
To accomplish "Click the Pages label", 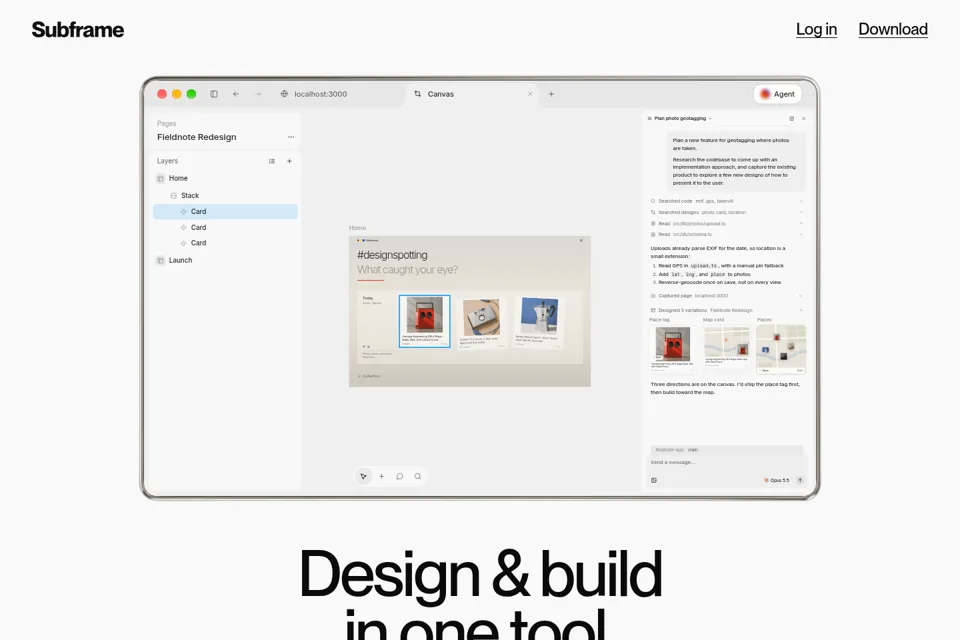I will (167, 124).
